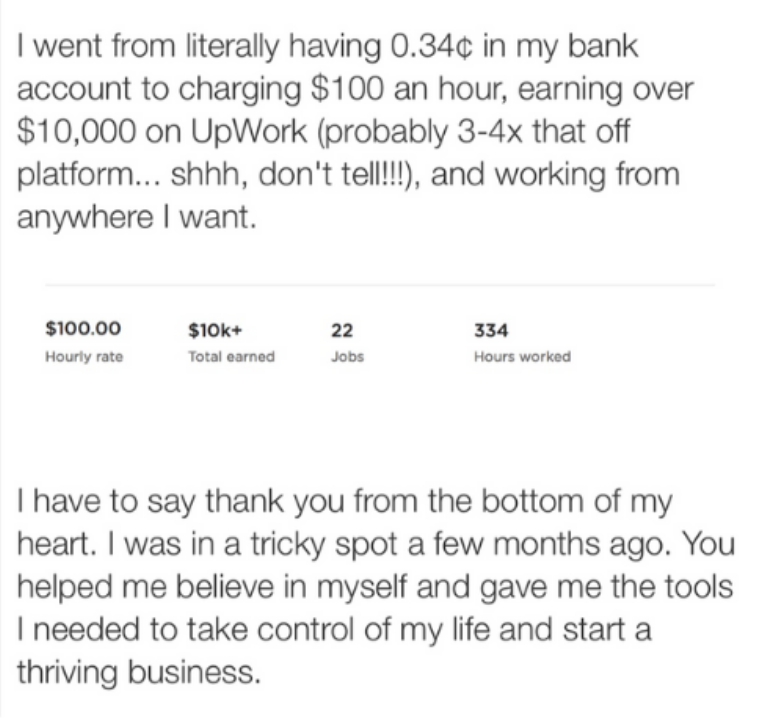Click the 0.34¢ amount in text
772x726 pixels.
click(431, 46)
